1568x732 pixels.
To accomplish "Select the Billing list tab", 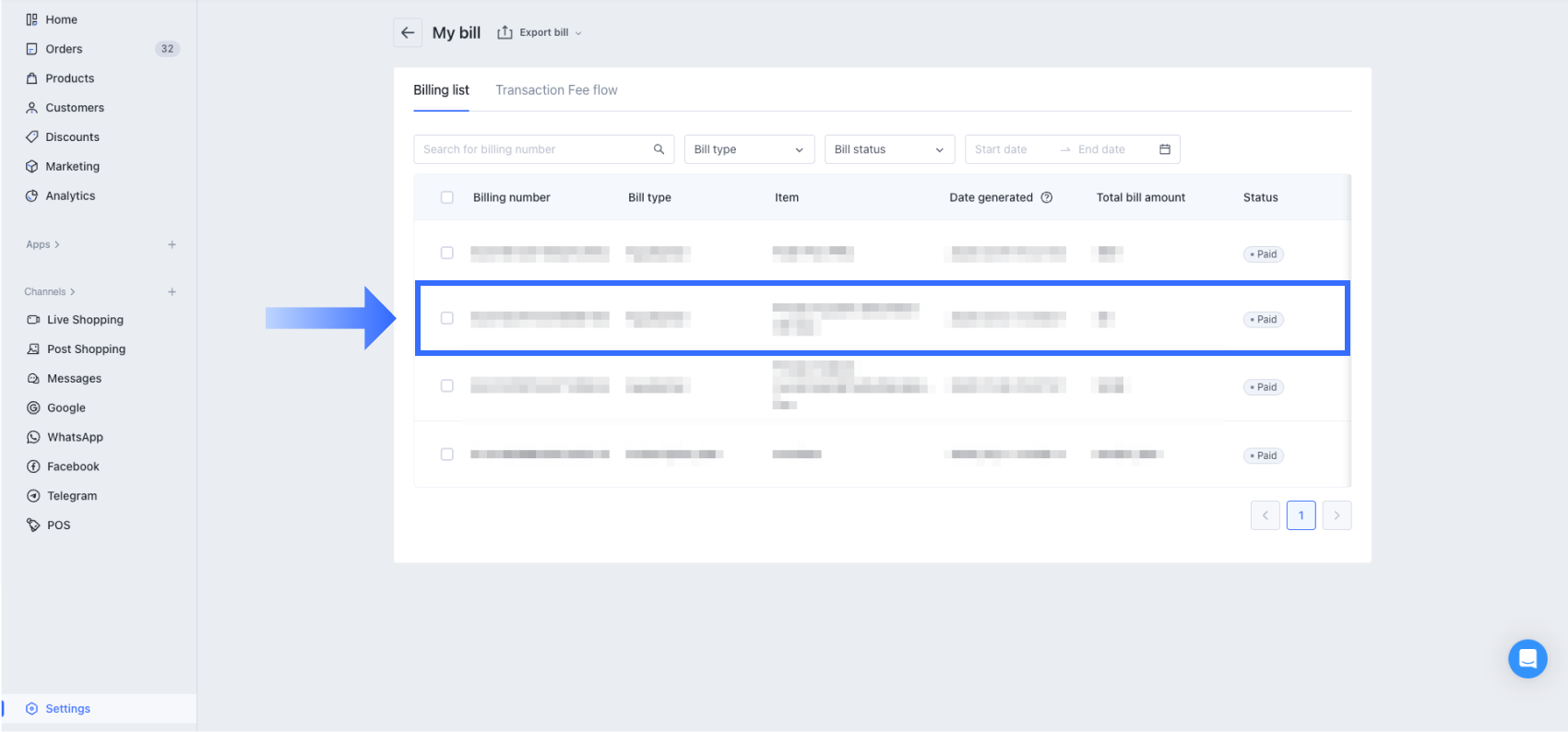I will coord(441,90).
